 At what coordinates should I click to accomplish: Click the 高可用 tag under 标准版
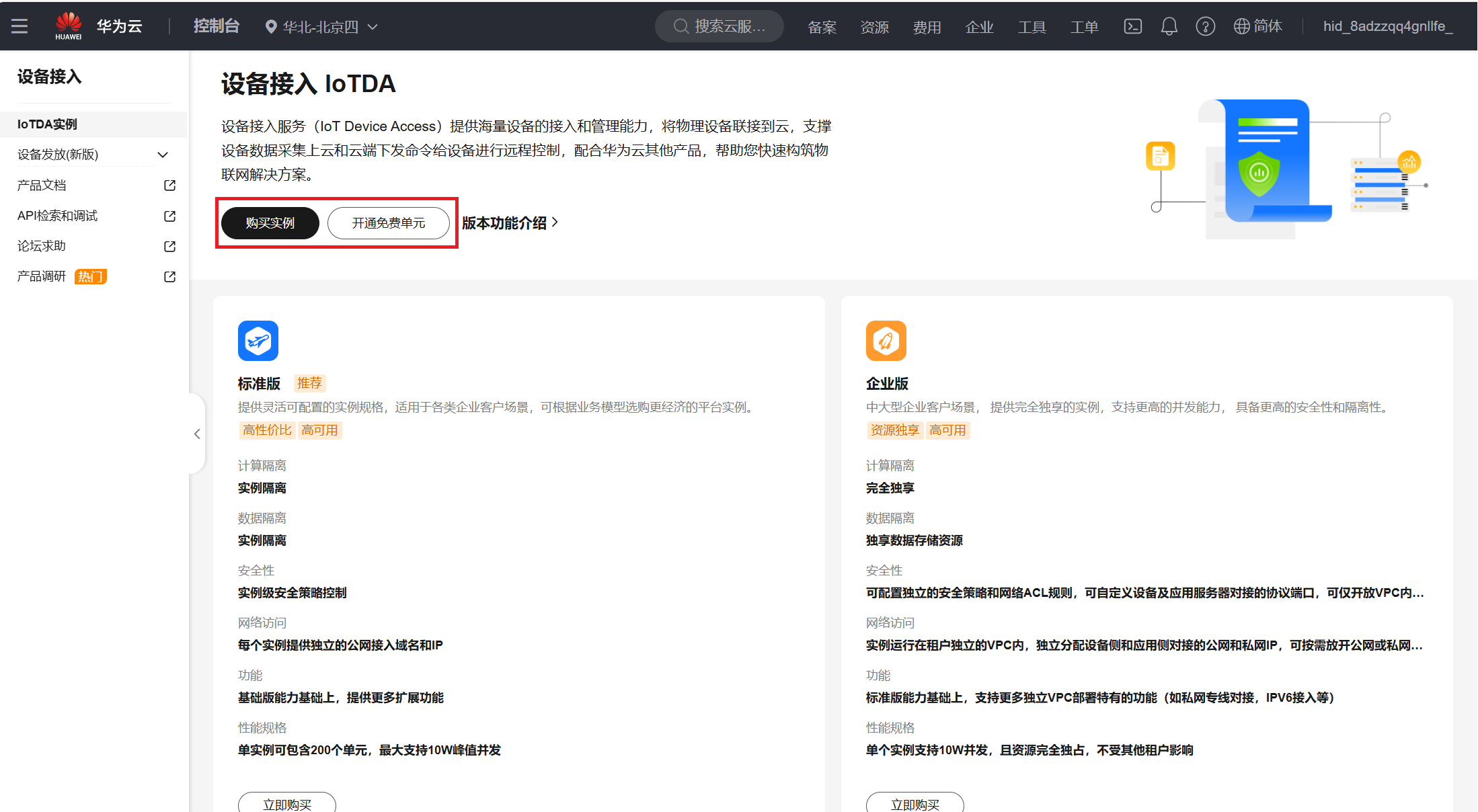(319, 430)
